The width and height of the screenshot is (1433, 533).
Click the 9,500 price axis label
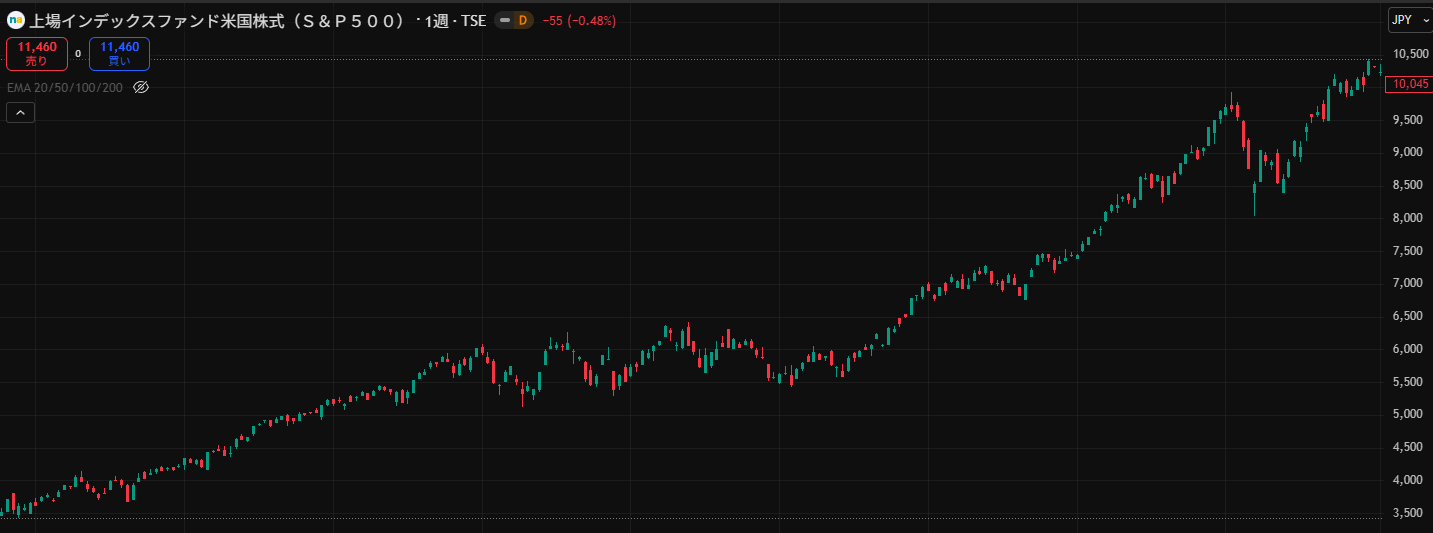1409,120
